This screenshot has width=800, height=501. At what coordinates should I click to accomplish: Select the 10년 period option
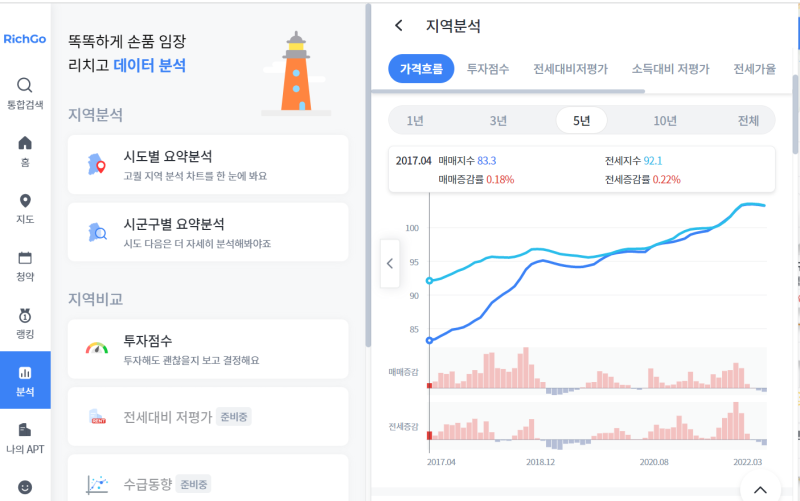665,121
